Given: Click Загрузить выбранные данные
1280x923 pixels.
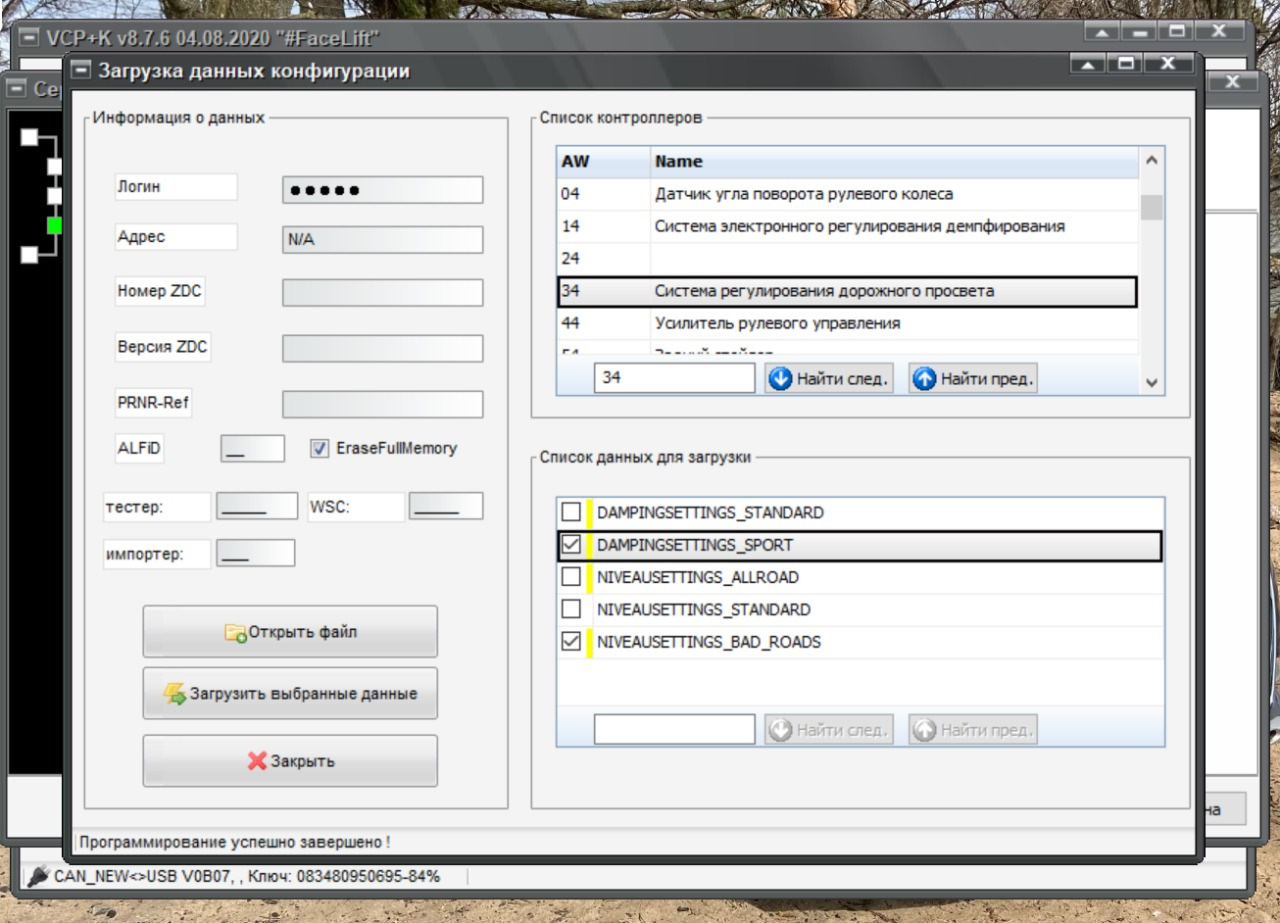Looking at the screenshot, I should pyautogui.click(x=290, y=693).
